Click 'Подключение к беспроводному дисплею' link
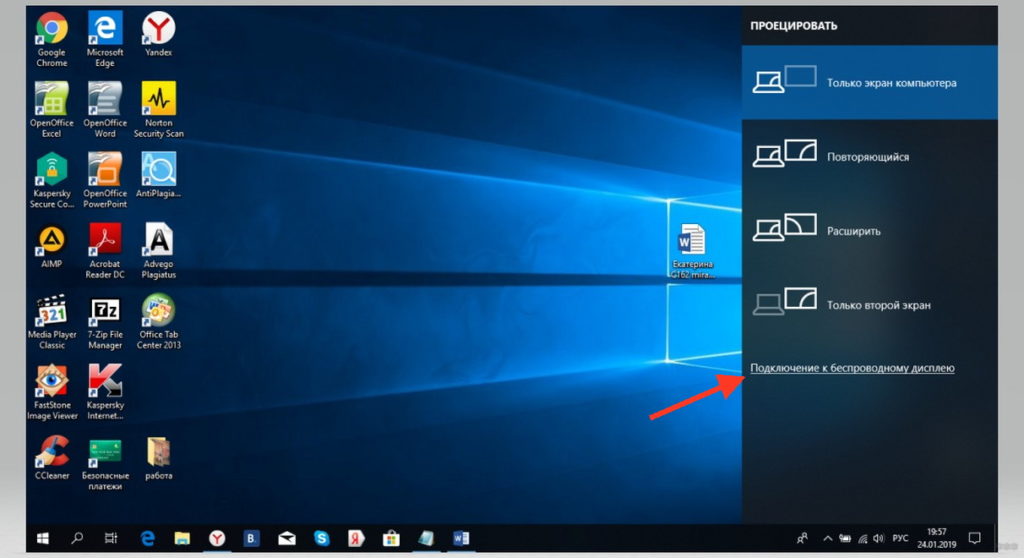 tap(852, 368)
